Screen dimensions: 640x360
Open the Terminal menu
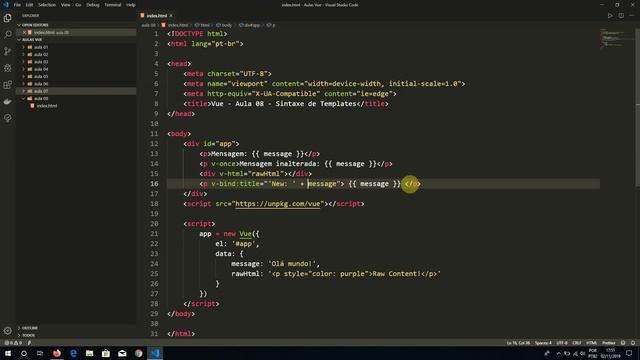click(x=113, y=5)
